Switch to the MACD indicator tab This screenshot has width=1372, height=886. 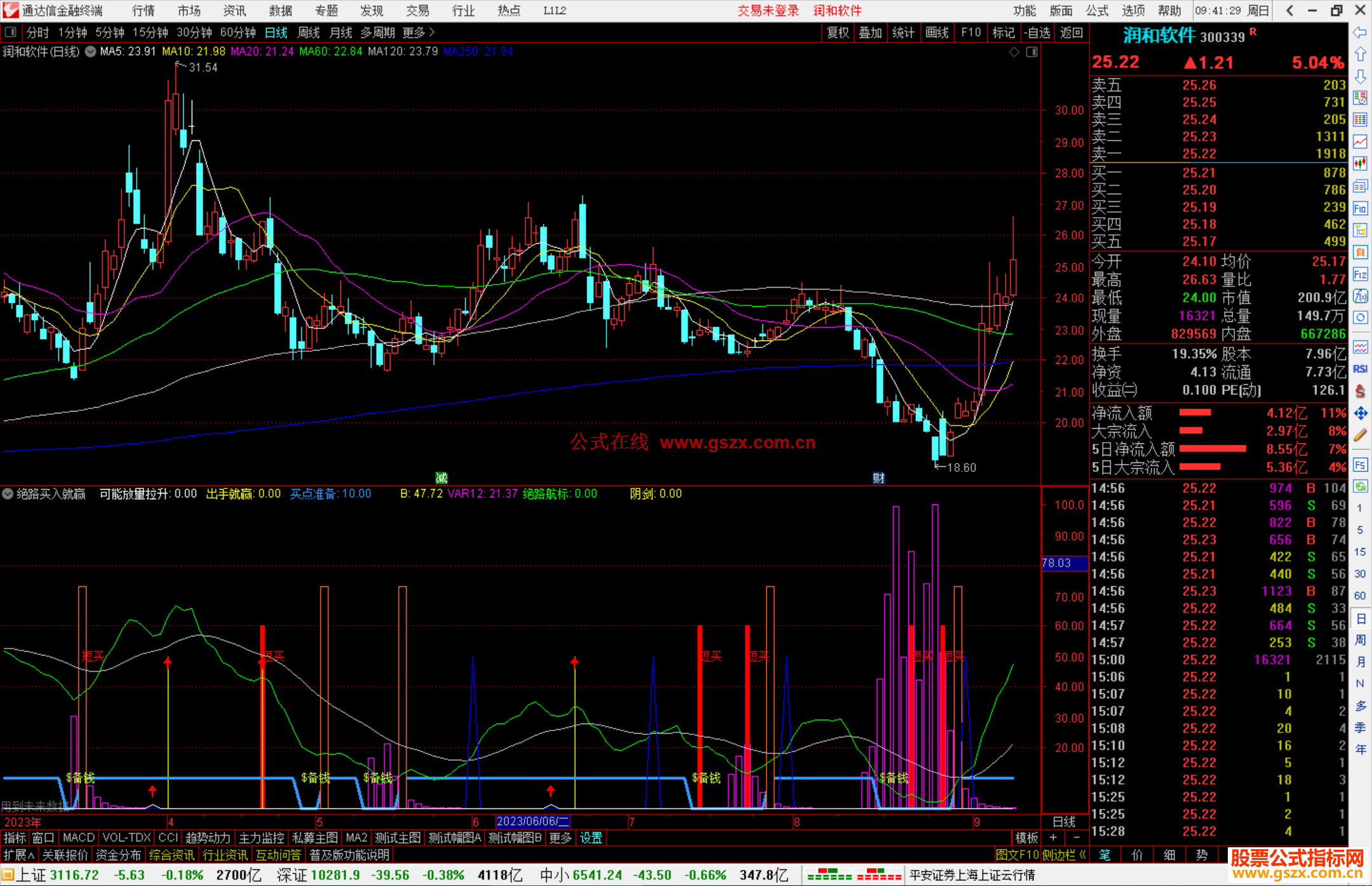click(79, 838)
